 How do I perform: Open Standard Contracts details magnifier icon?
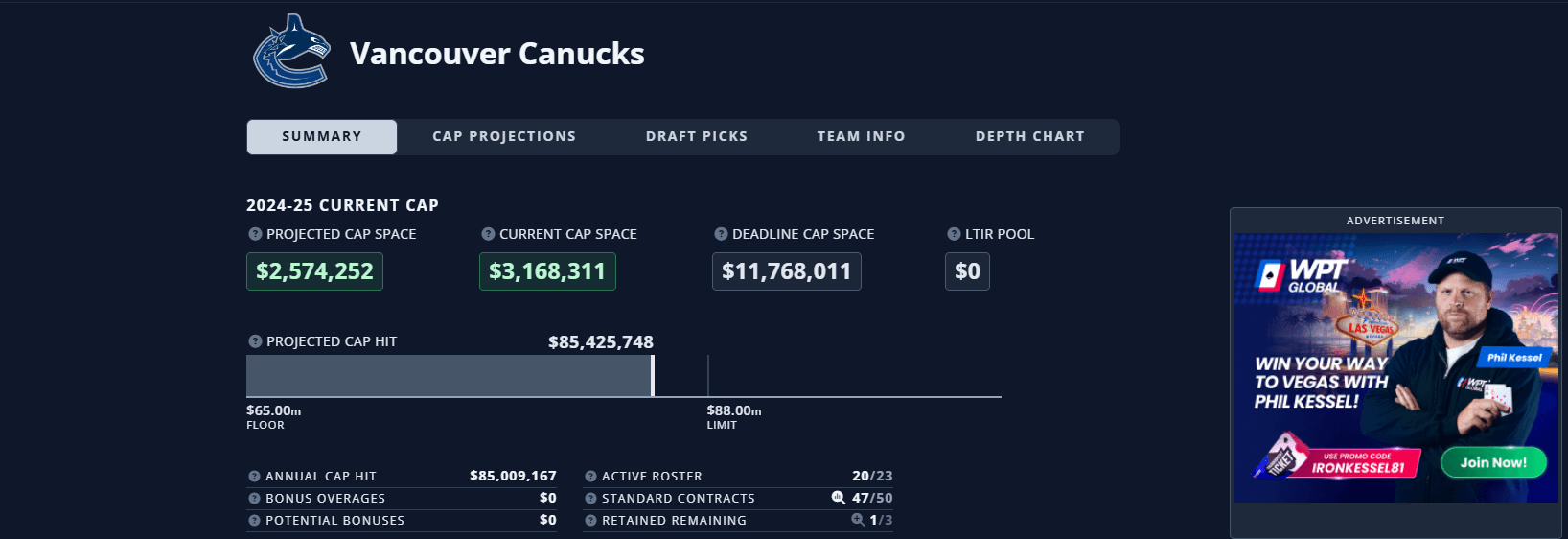pyautogui.click(x=839, y=498)
